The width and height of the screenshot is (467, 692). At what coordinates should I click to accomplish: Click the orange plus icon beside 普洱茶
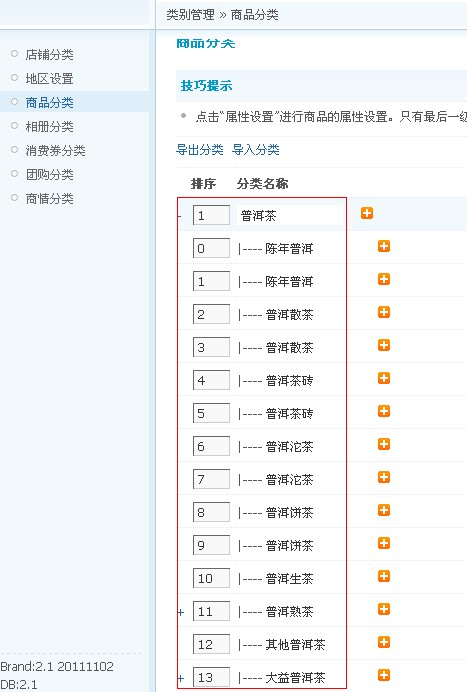click(367, 213)
